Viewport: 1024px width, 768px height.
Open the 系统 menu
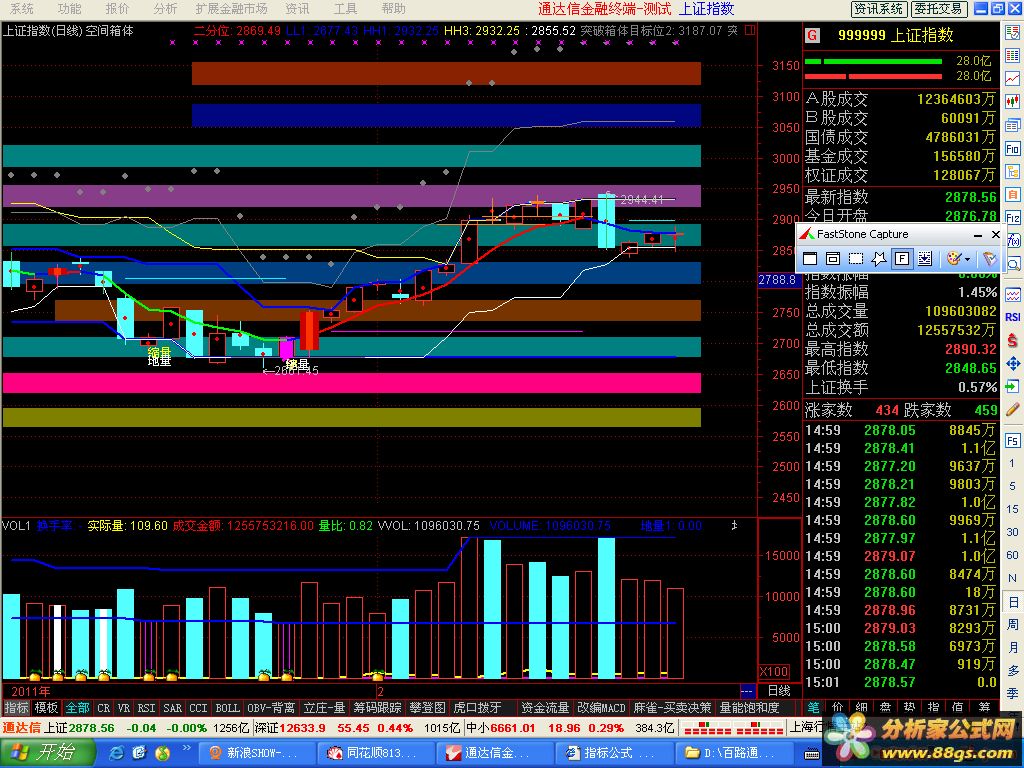coord(22,8)
